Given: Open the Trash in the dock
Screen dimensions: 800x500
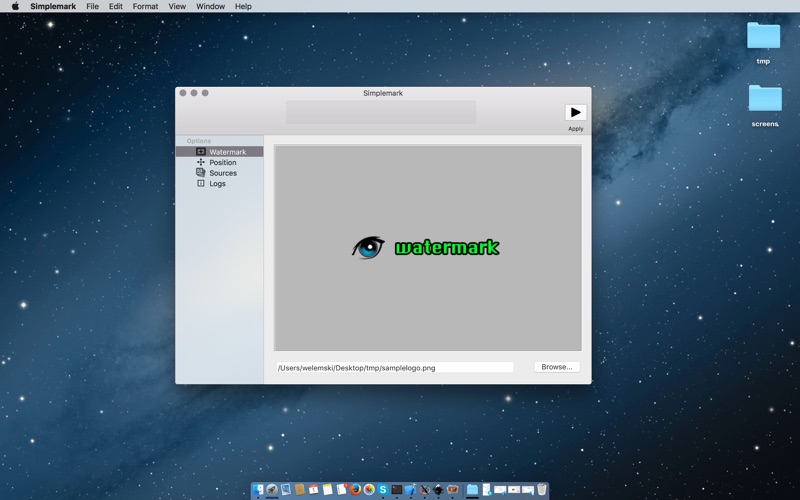Looking at the screenshot, I should point(541,490).
